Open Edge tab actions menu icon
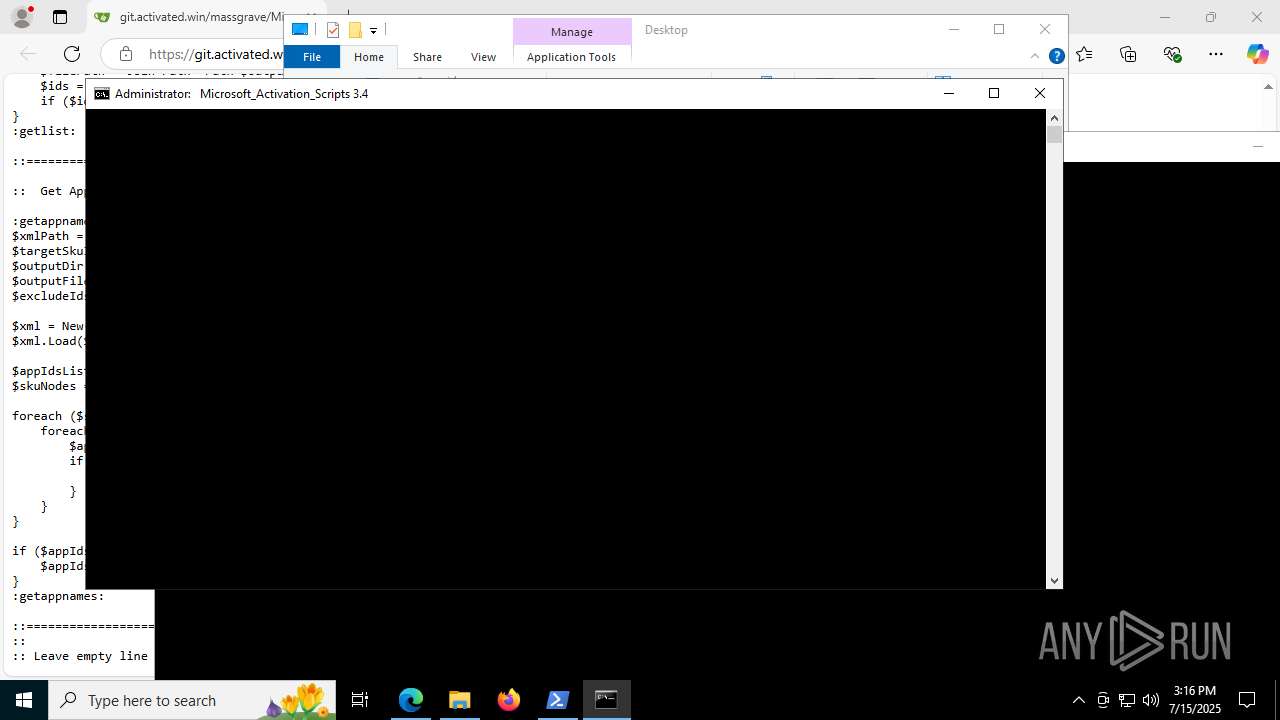The image size is (1280, 720). click(60, 17)
